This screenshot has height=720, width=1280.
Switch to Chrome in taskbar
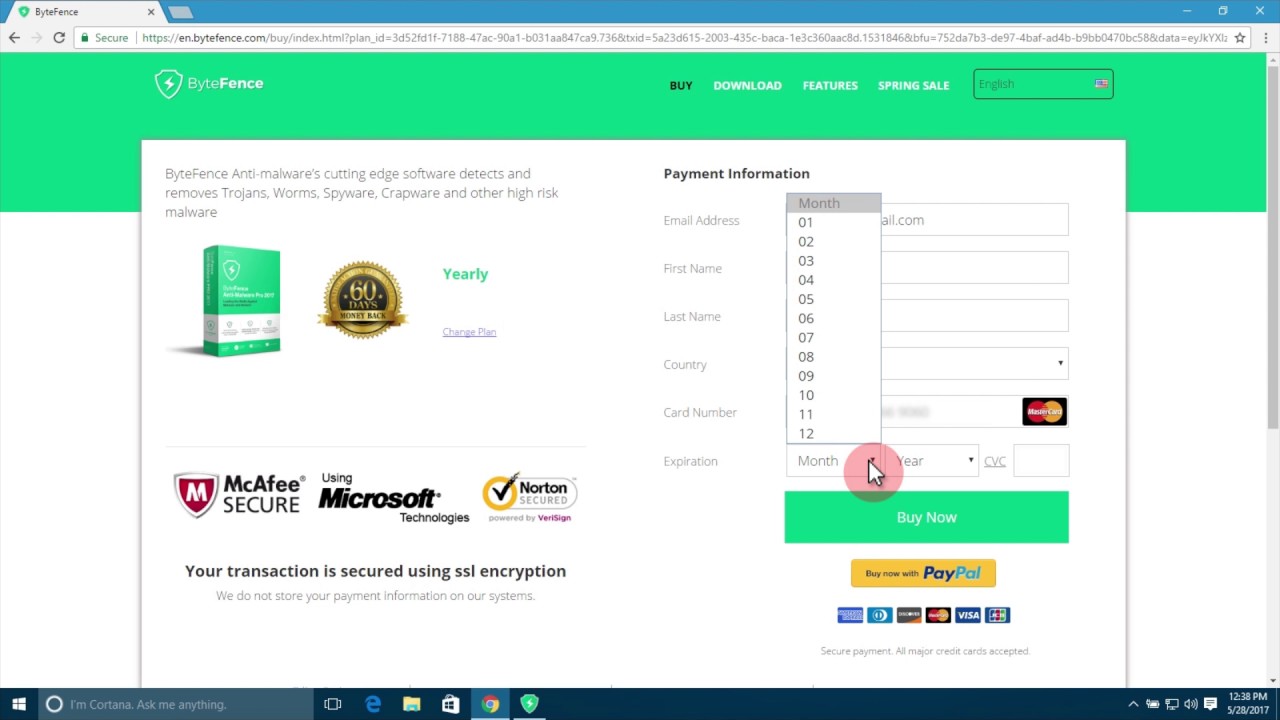(490, 704)
